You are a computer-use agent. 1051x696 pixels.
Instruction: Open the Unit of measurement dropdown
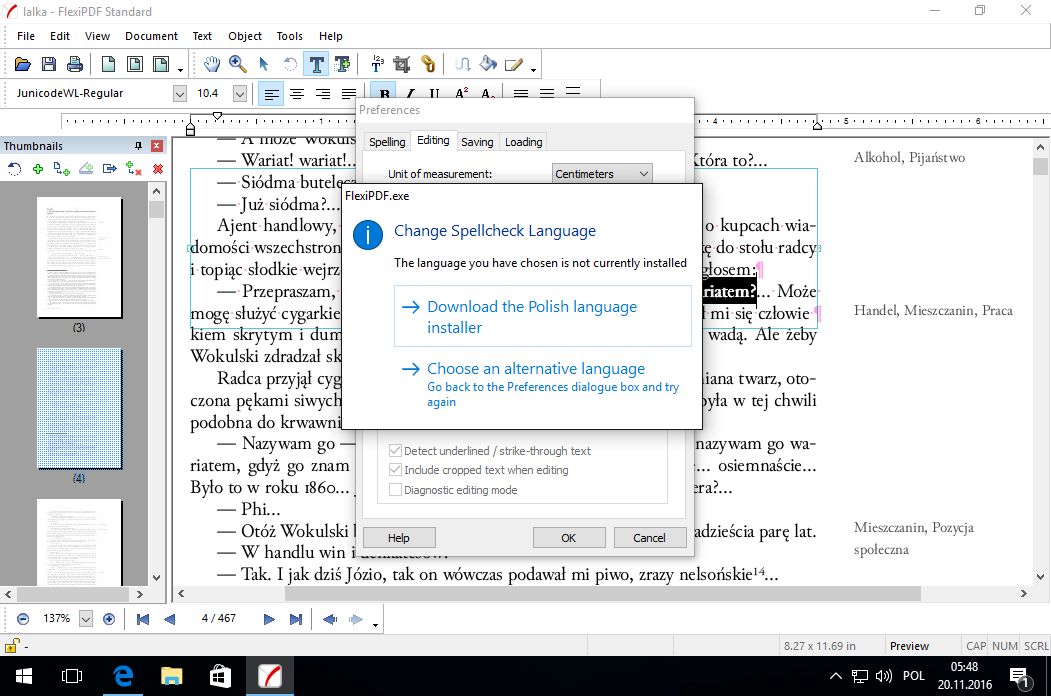point(643,173)
